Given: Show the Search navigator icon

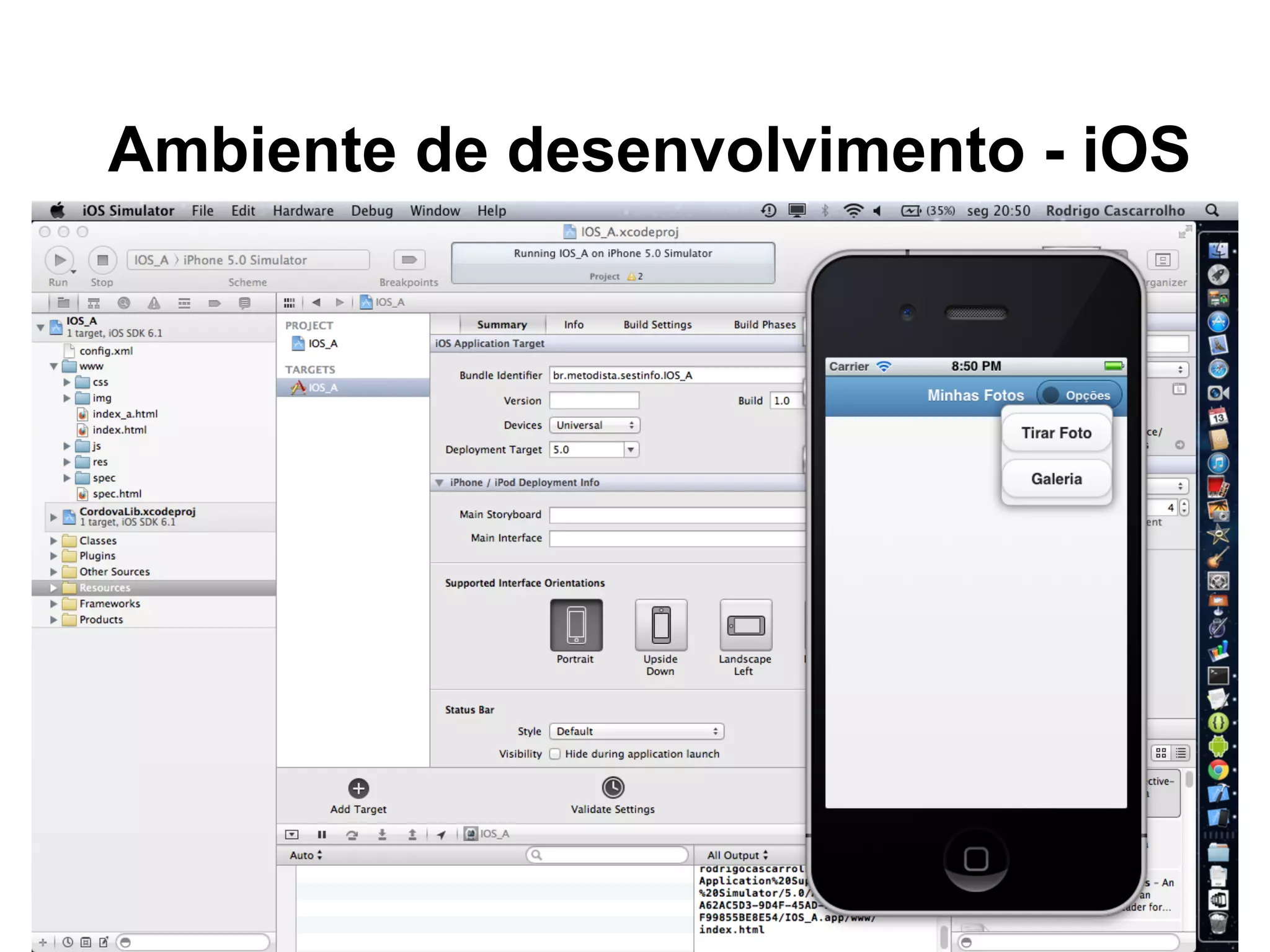Looking at the screenshot, I should pyautogui.click(x=123, y=302).
